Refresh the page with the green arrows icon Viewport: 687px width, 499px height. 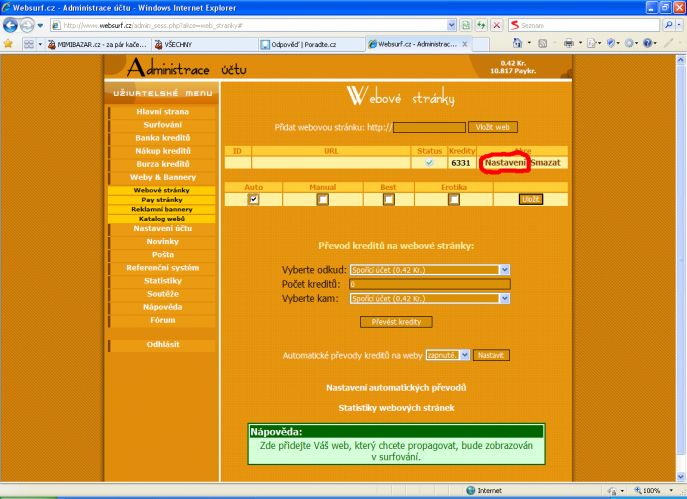point(481,25)
